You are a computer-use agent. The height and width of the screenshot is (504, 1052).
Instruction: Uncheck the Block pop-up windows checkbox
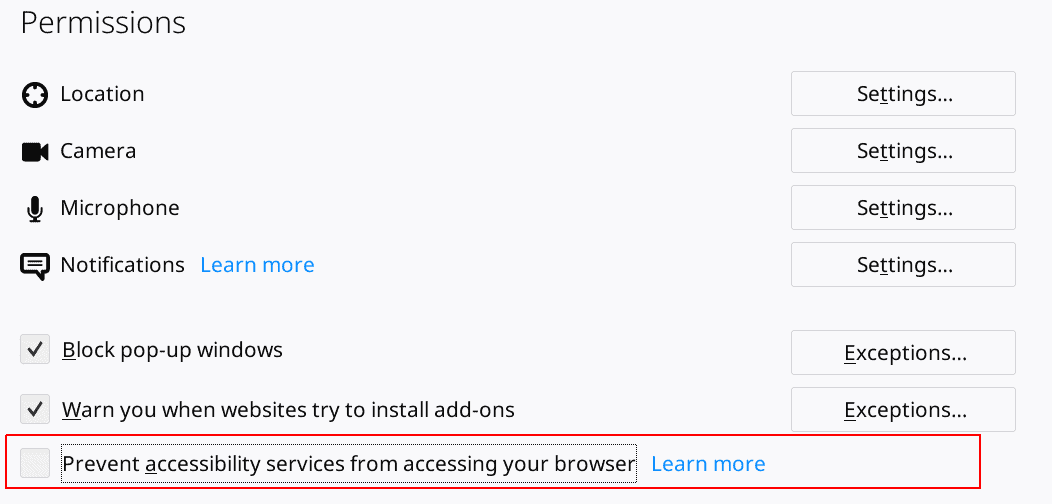point(35,350)
